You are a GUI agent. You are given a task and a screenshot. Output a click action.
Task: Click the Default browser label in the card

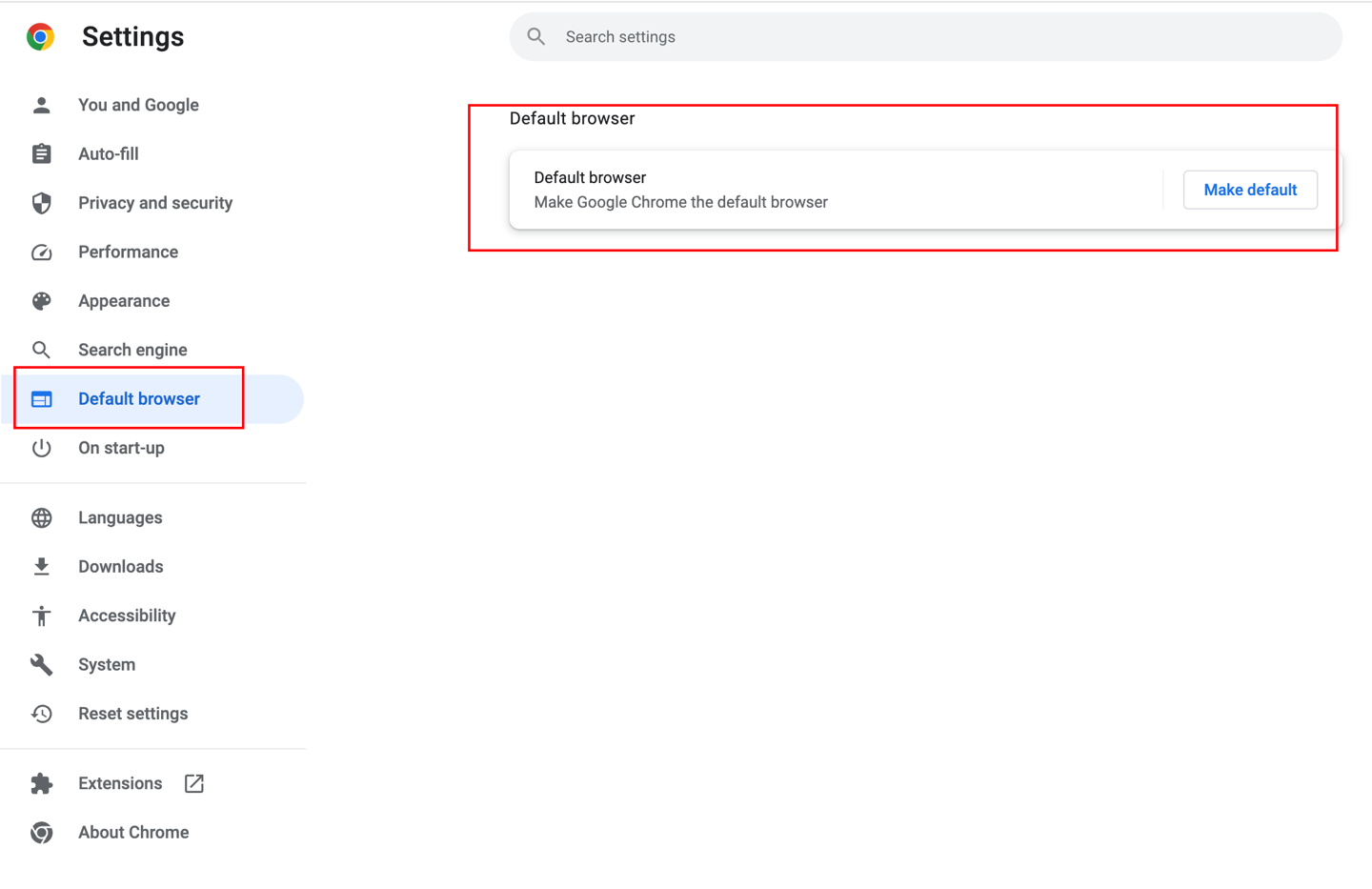[590, 177]
